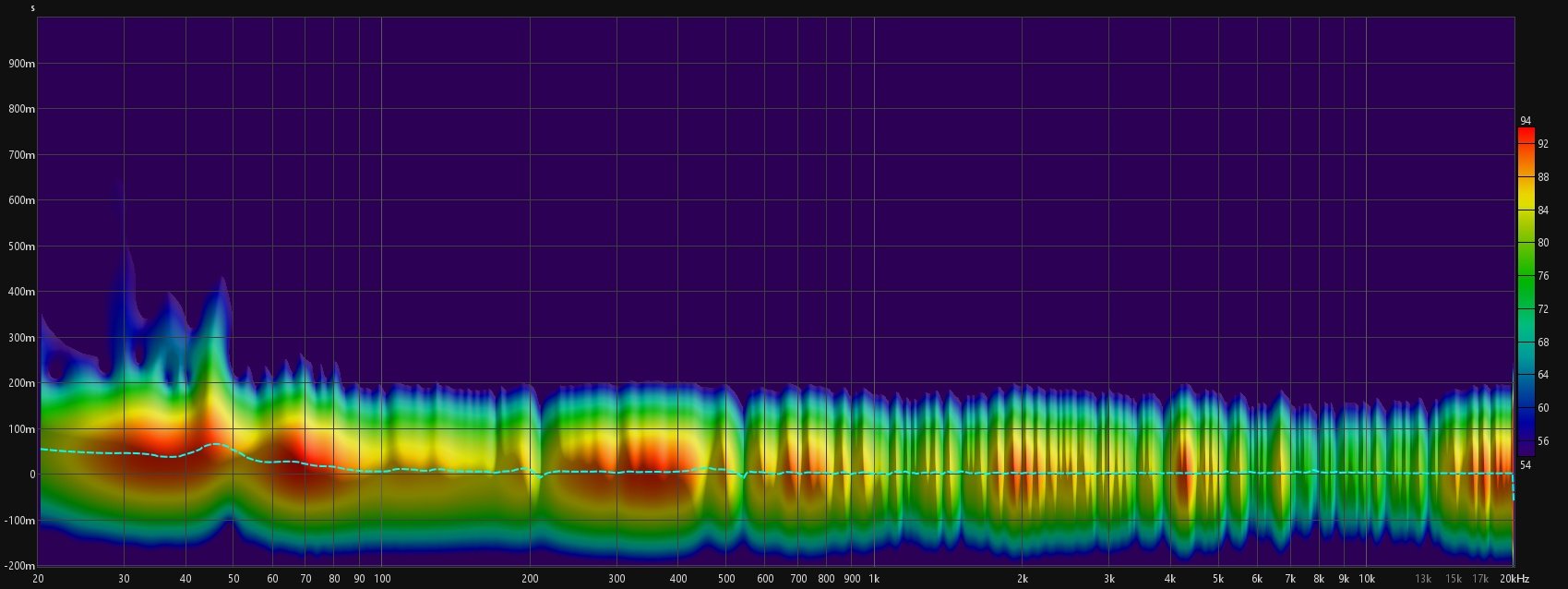Click the 20kHz label ending the frequency axis

[1514, 579]
